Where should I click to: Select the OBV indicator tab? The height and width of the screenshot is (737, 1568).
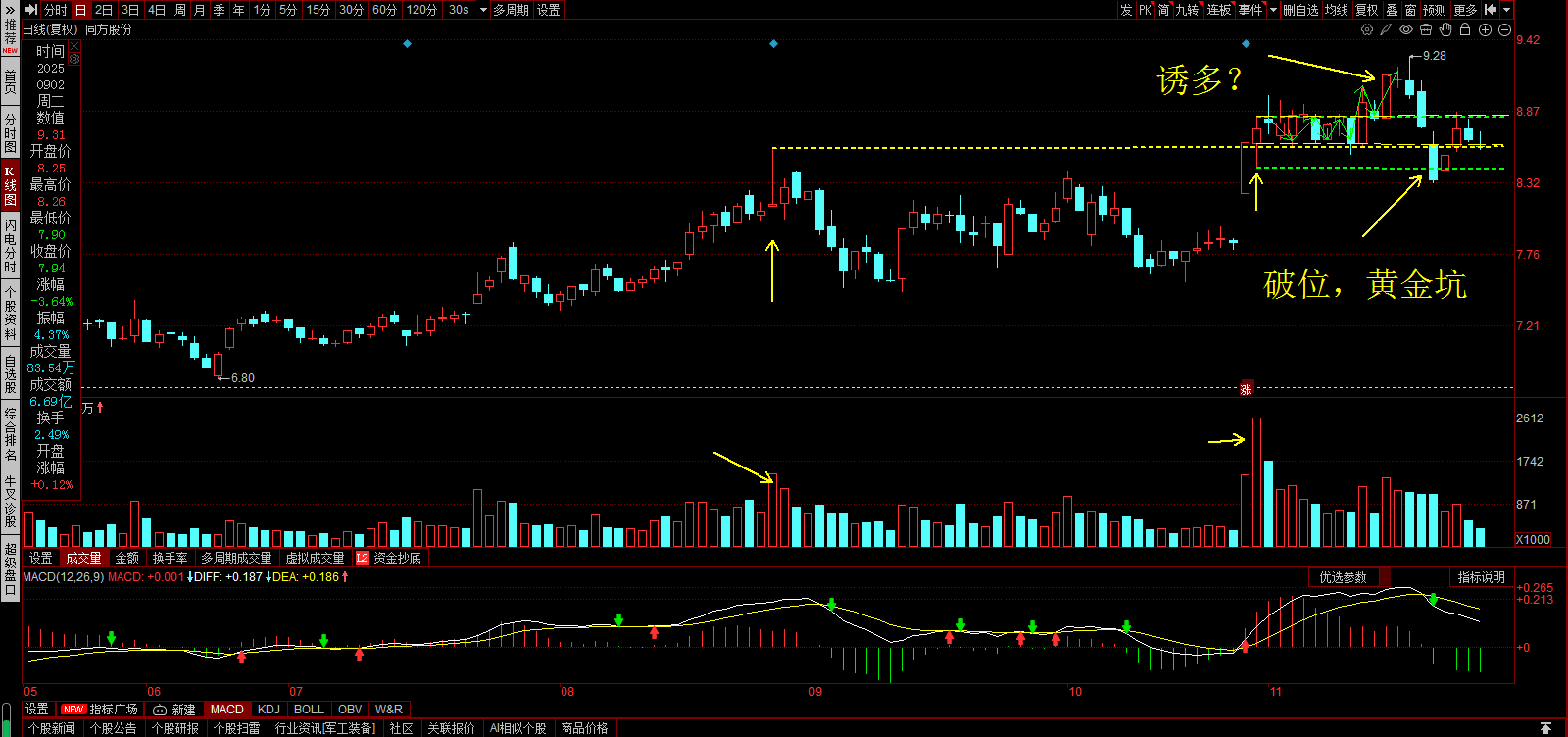(x=350, y=710)
